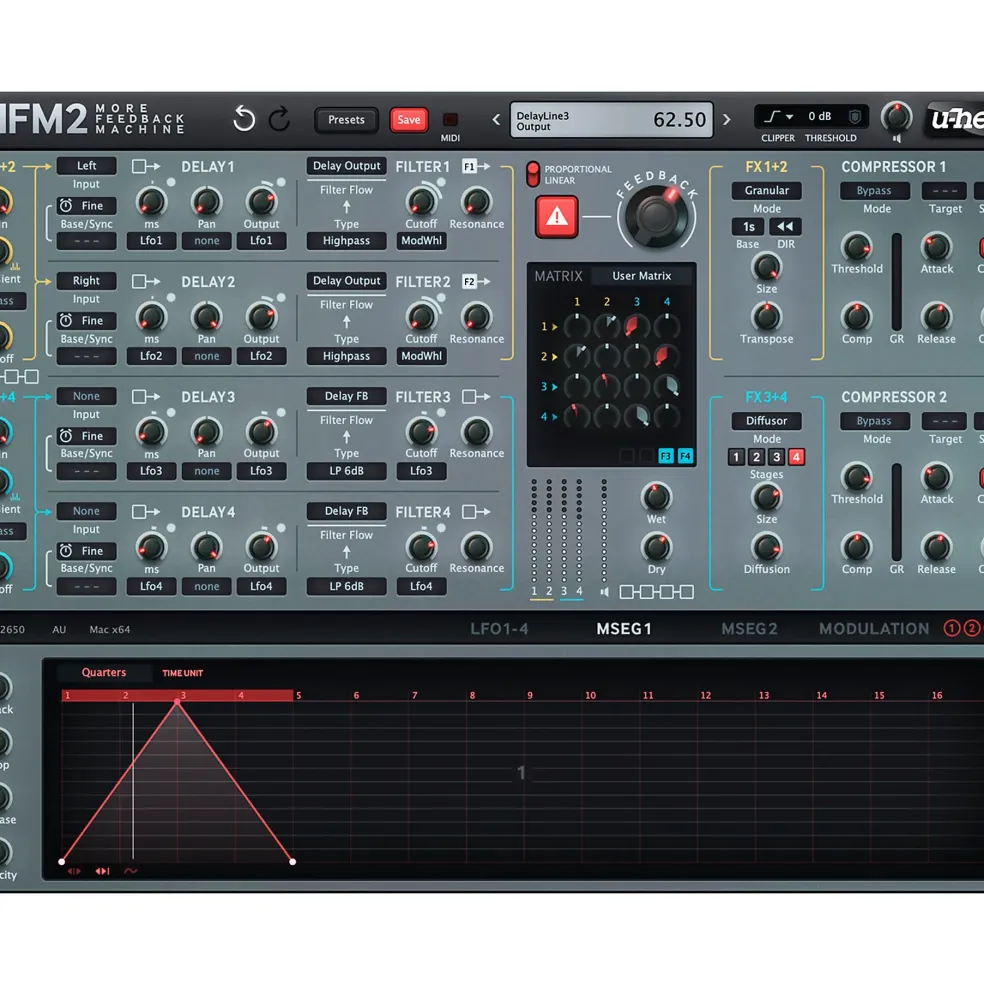Toggle Proportional/Linear feedback switch

(x=533, y=174)
